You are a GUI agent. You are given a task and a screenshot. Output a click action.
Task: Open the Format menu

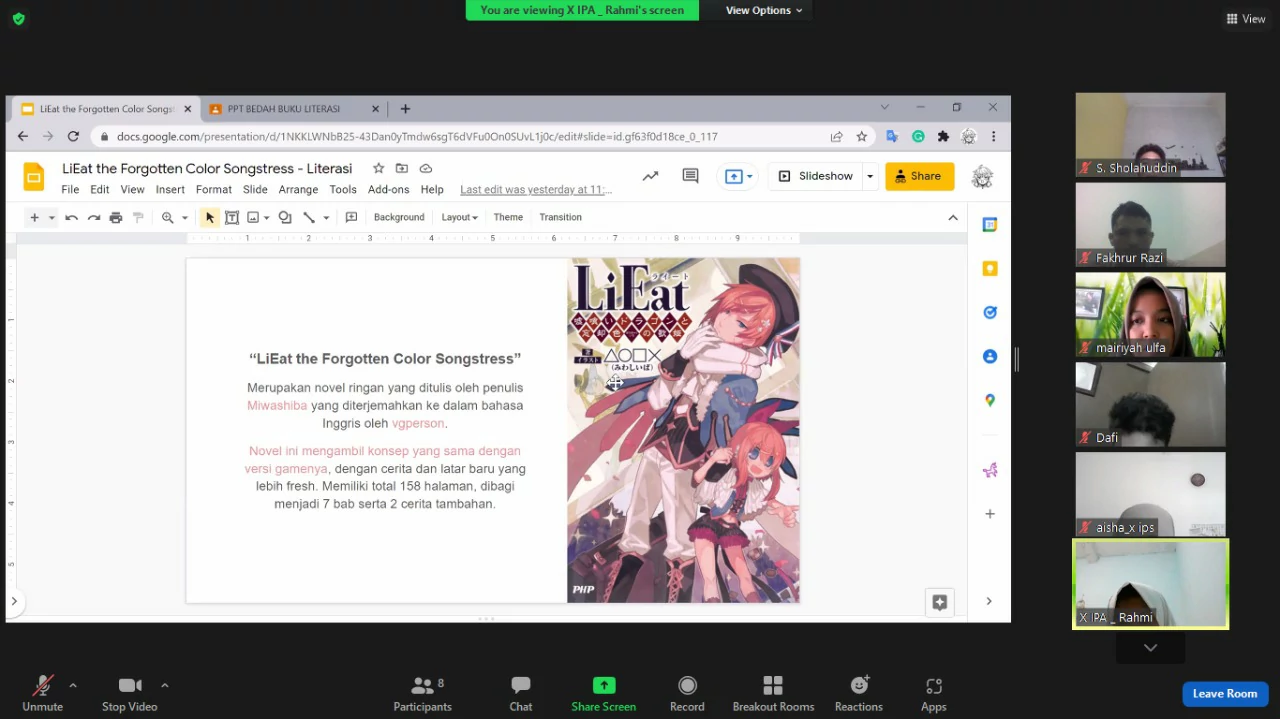[214, 190]
